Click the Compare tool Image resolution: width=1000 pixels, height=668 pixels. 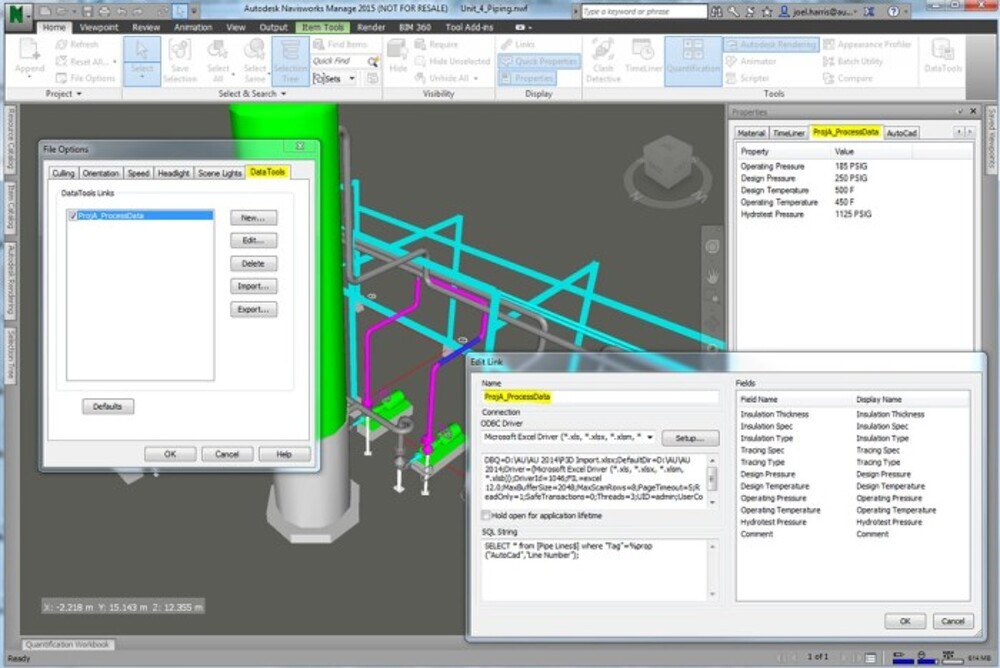848,78
